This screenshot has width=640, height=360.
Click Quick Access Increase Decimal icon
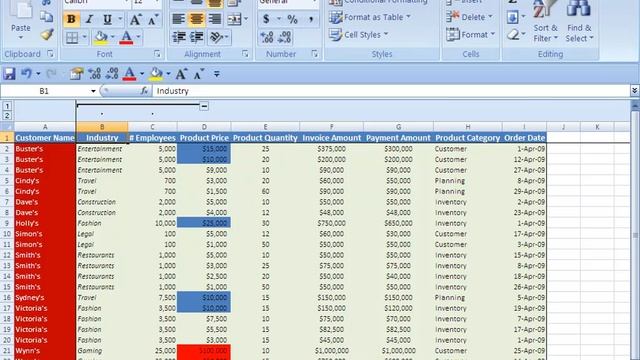[94, 74]
